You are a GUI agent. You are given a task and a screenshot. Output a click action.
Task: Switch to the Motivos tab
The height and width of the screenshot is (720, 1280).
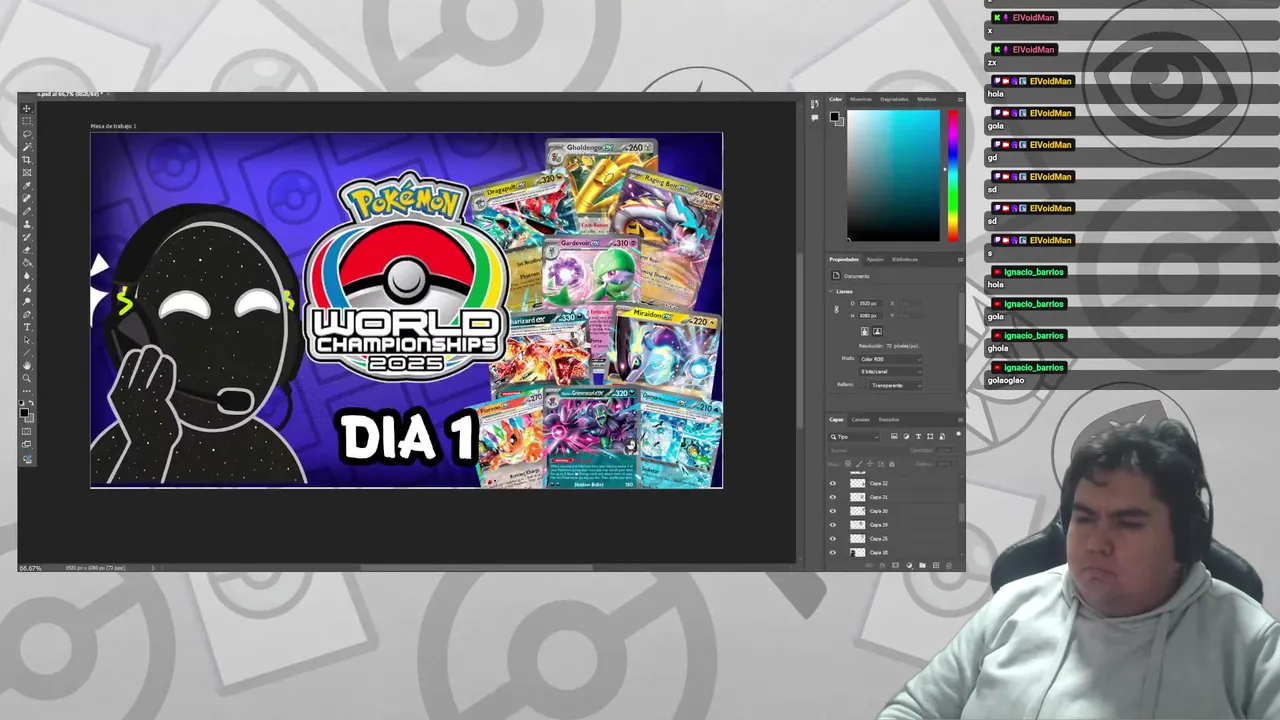click(927, 99)
